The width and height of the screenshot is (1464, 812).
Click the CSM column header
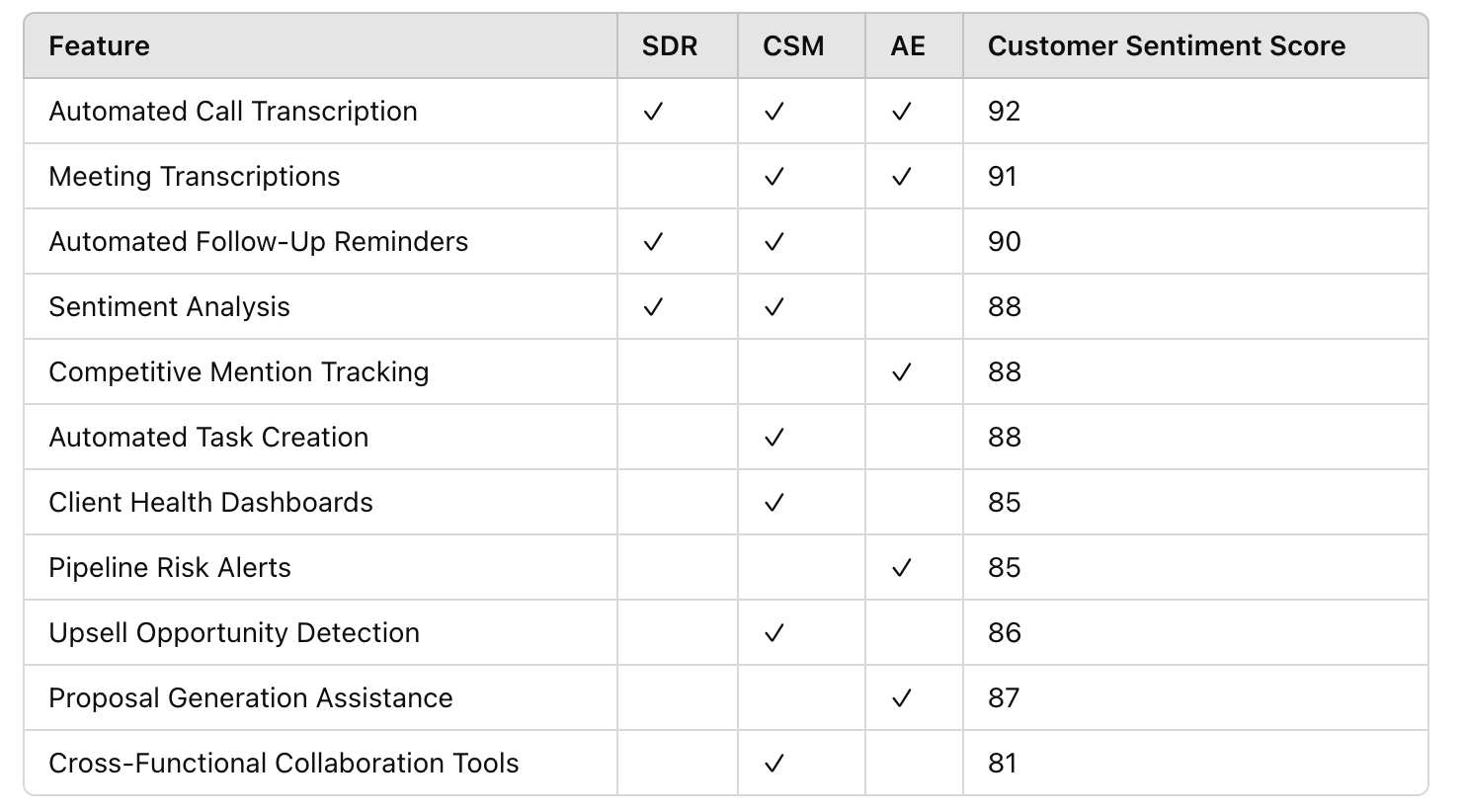point(793,46)
